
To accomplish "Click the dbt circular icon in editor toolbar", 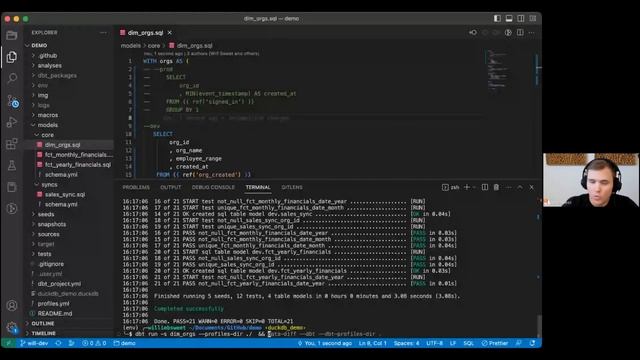I will tap(508, 33).
